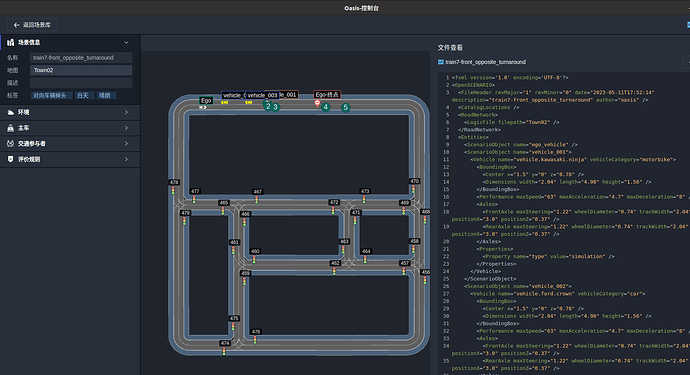Expand the 环境 panel

[70, 112]
